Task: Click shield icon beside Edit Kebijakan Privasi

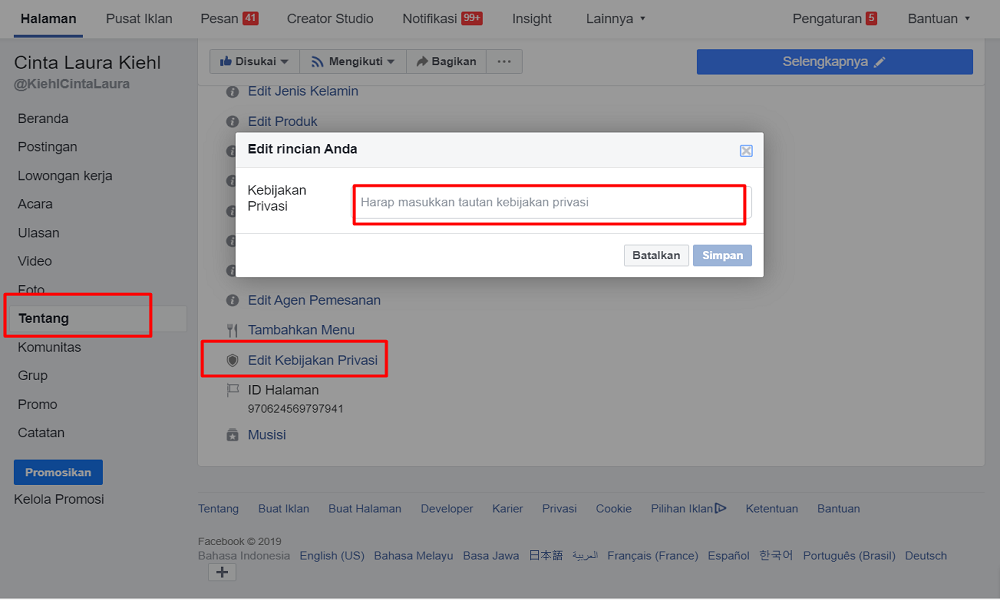Action: click(232, 360)
